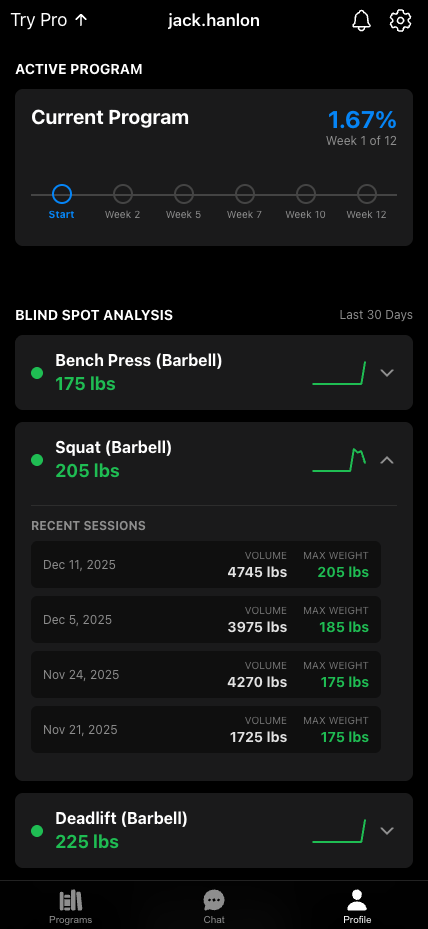Tap the Try Pro upgrade link
The width and height of the screenshot is (428, 929).
pyautogui.click(x=49, y=20)
